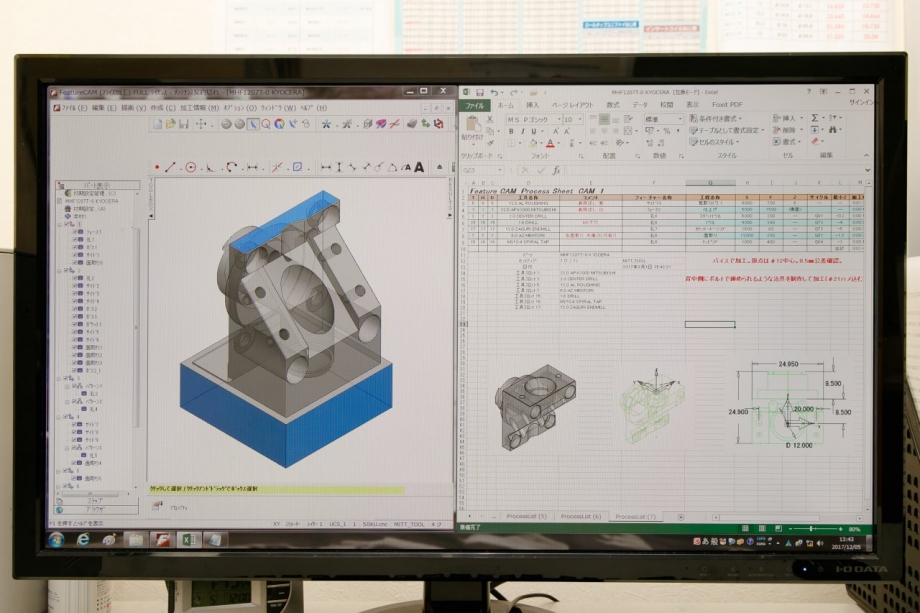920x613 pixels.
Task: Collapse the パターン1 tree node
Action: 67,386
